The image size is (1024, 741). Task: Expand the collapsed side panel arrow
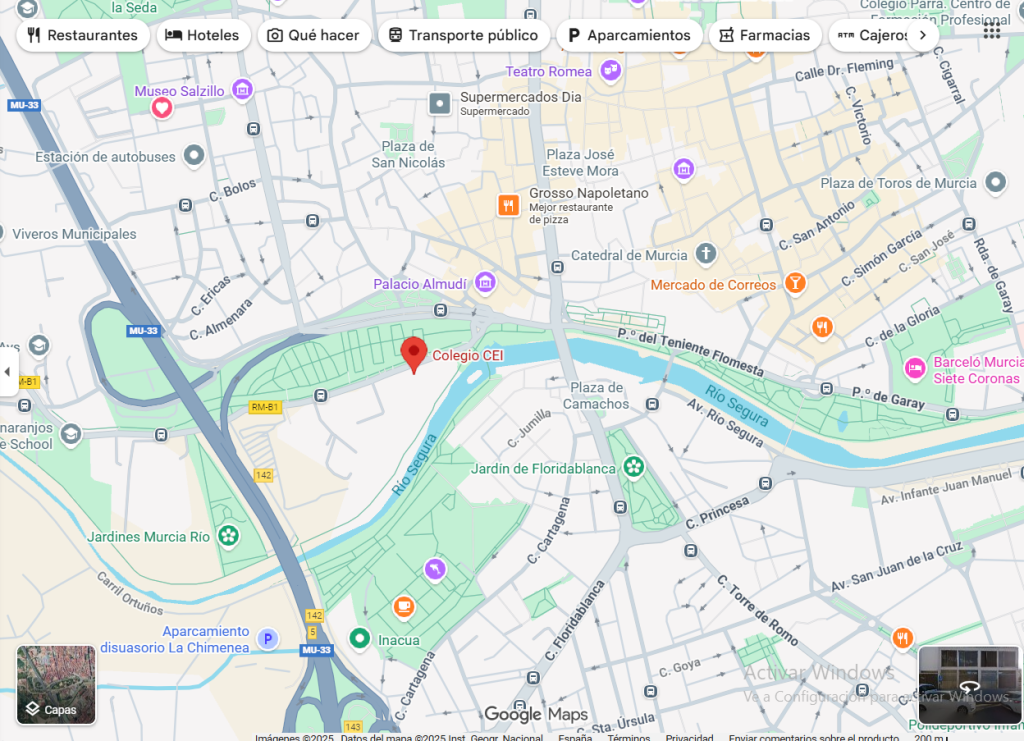pyautogui.click(x=8, y=371)
